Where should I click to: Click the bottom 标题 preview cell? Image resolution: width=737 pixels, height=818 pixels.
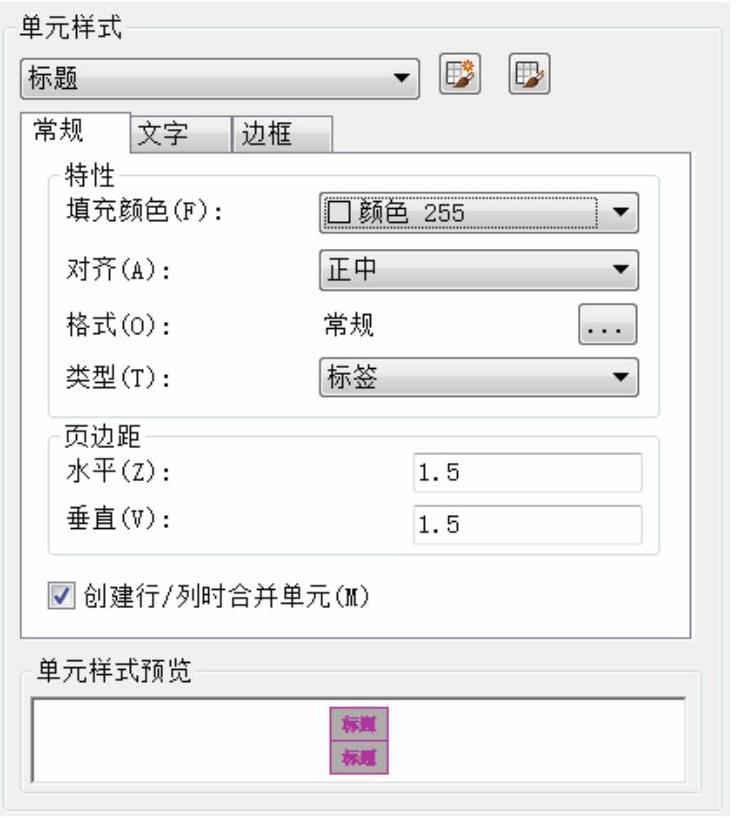(x=359, y=757)
